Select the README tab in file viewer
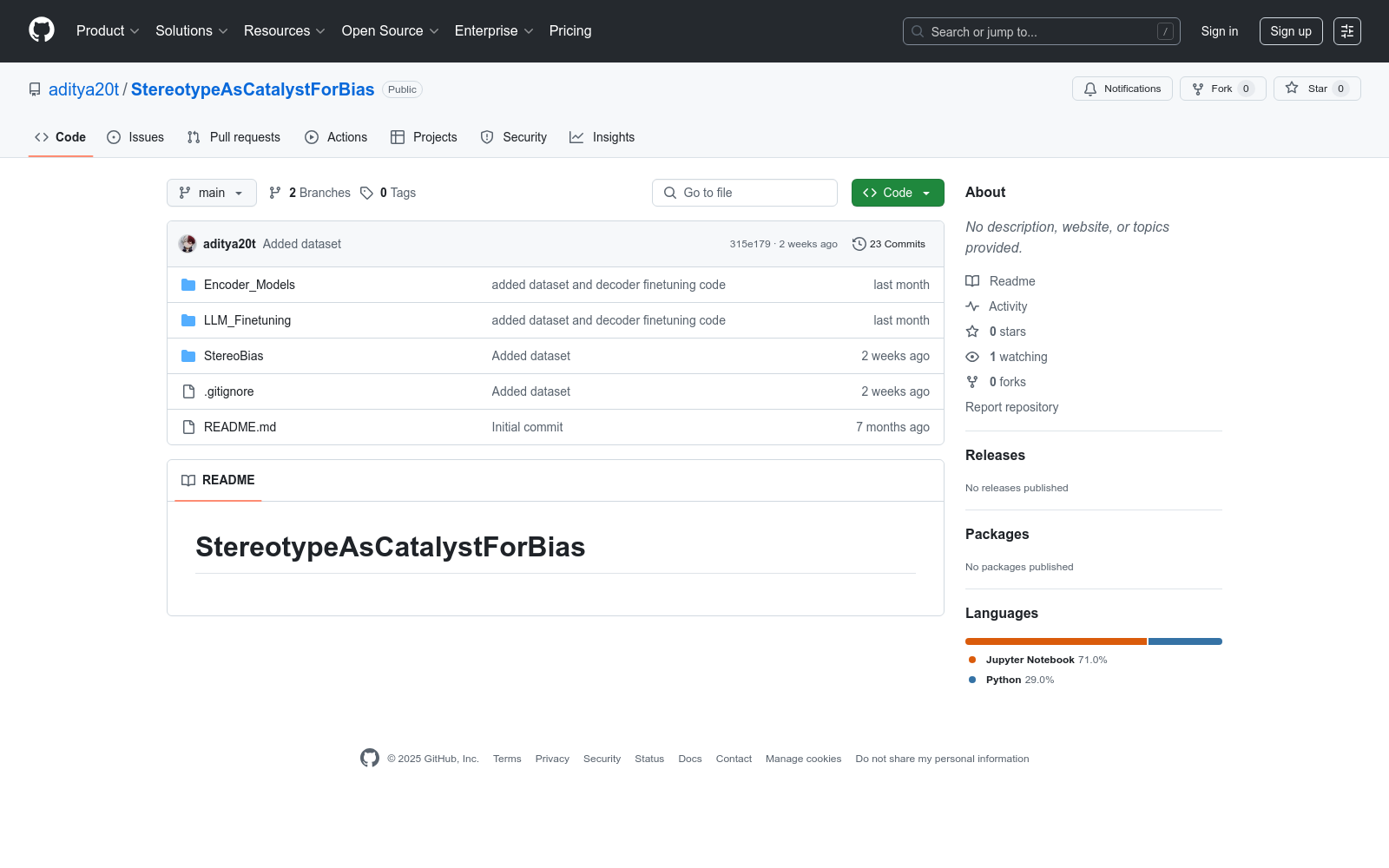 pyautogui.click(x=218, y=480)
